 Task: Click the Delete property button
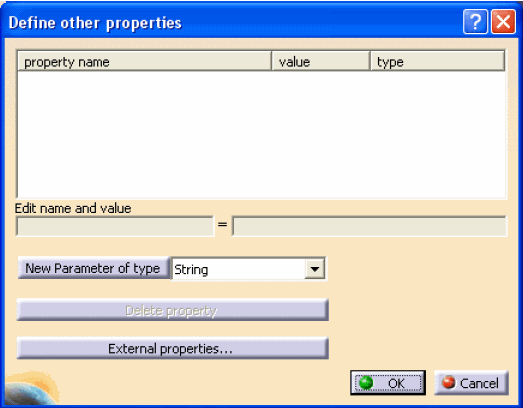[x=172, y=310]
